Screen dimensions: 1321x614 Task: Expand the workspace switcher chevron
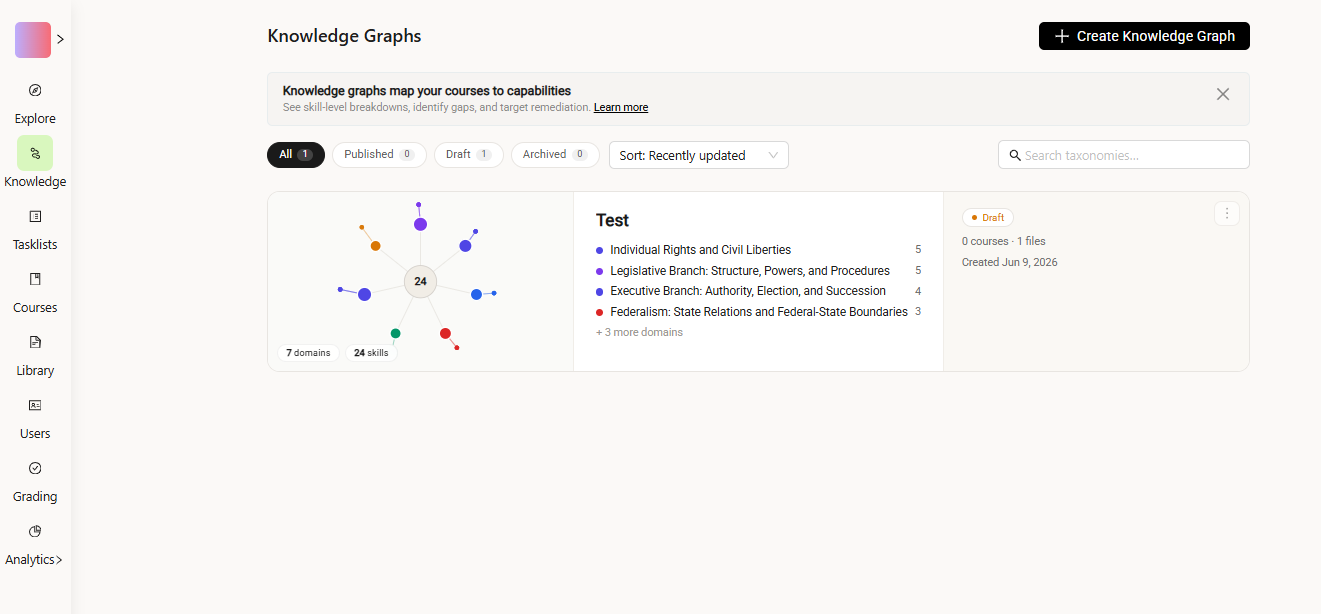(60, 40)
